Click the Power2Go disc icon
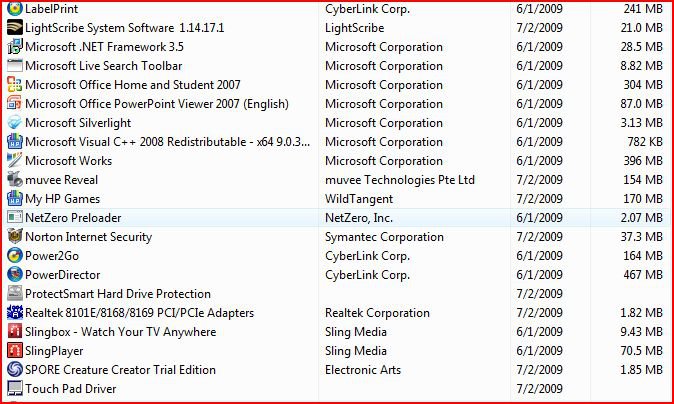The width and height of the screenshot is (674, 404). [x=15, y=256]
